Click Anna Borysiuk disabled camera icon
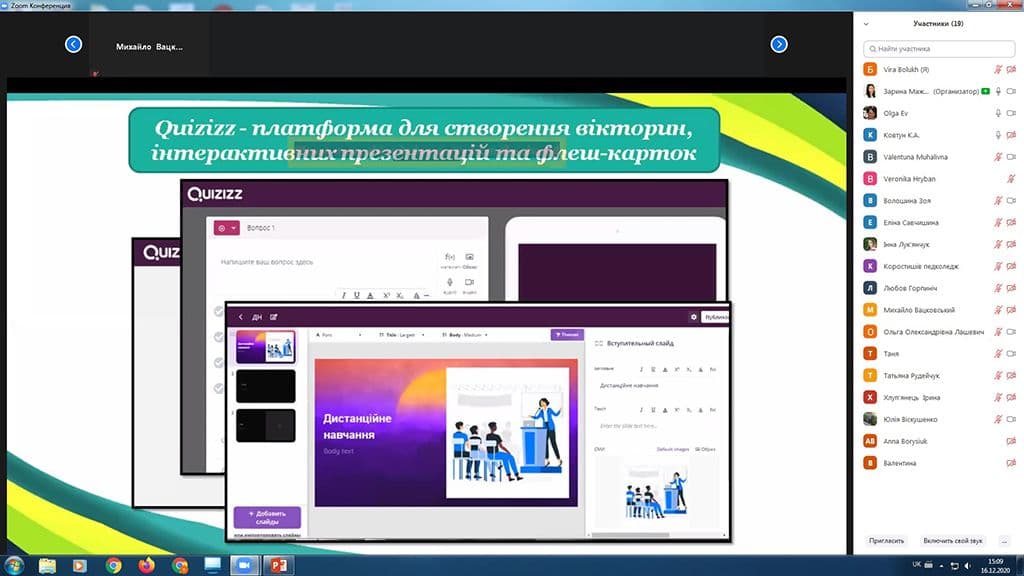1024x576 pixels. click(x=1011, y=441)
